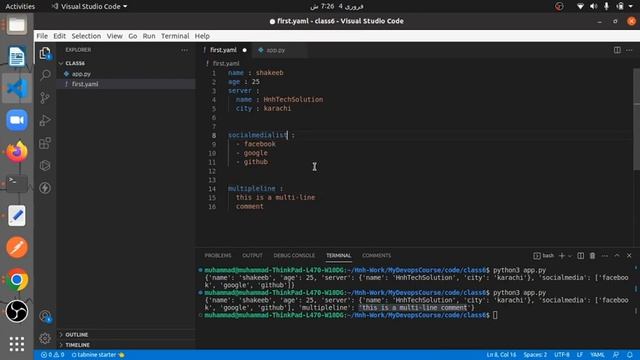Click Activities in the top bar
Viewport: 640px width, 360px height.
pyautogui.click(x=20, y=6)
